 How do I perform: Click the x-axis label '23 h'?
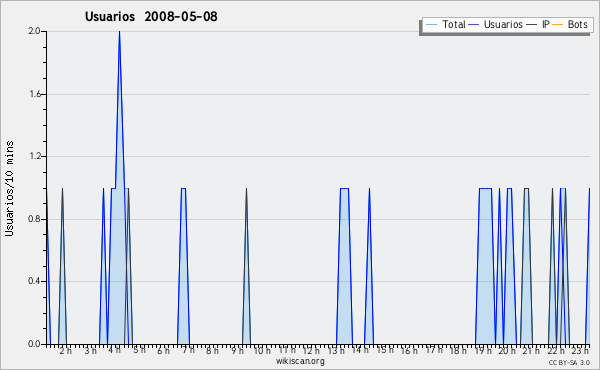coord(580,350)
